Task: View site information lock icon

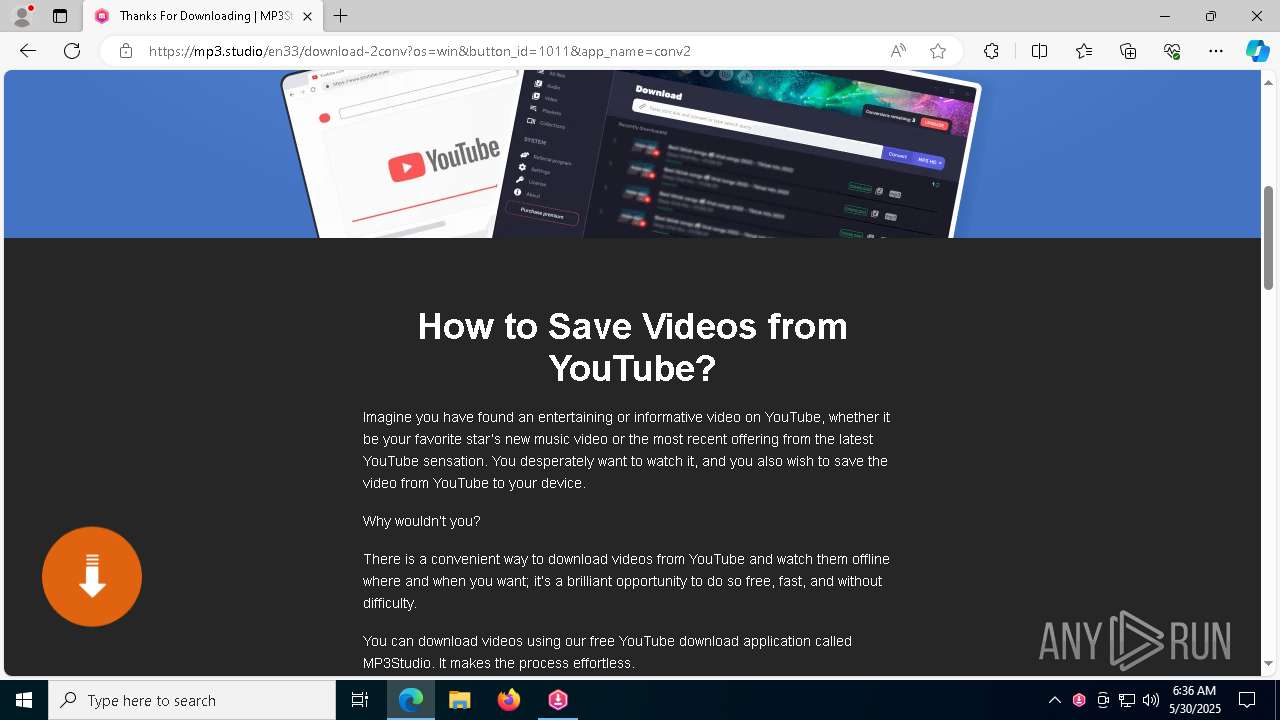Action: pyautogui.click(x=125, y=51)
